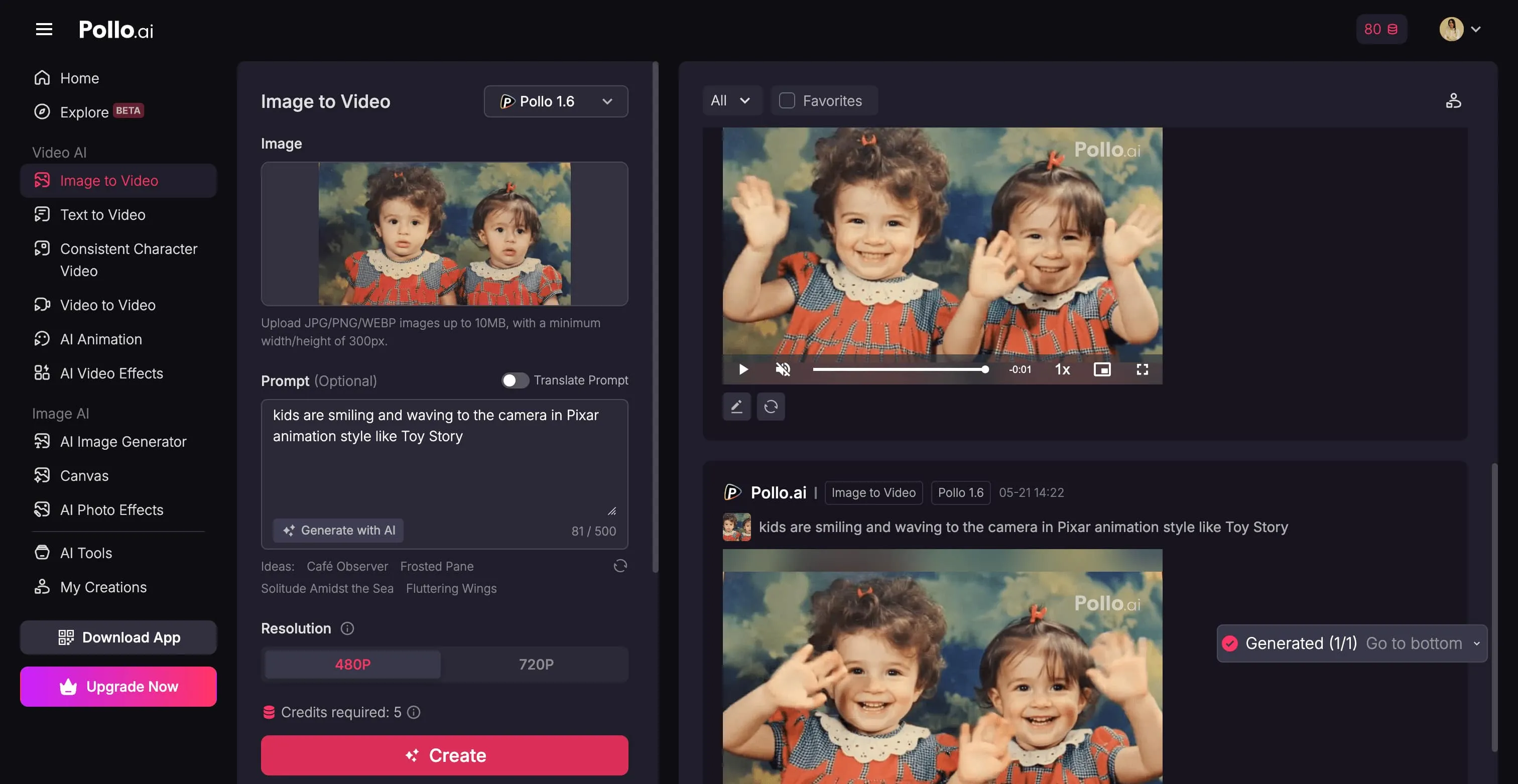The image size is (1518, 784).
Task: Expand the All filter dropdown
Action: pos(731,101)
